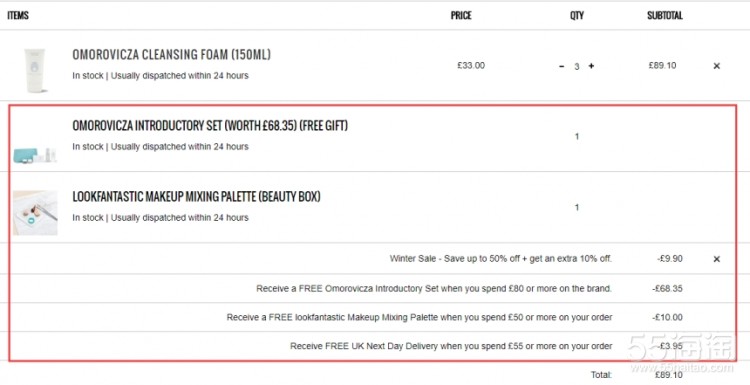Click the free Introductory Set offer text
This screenshot has height=385, width=750.
tap(434, 289)
